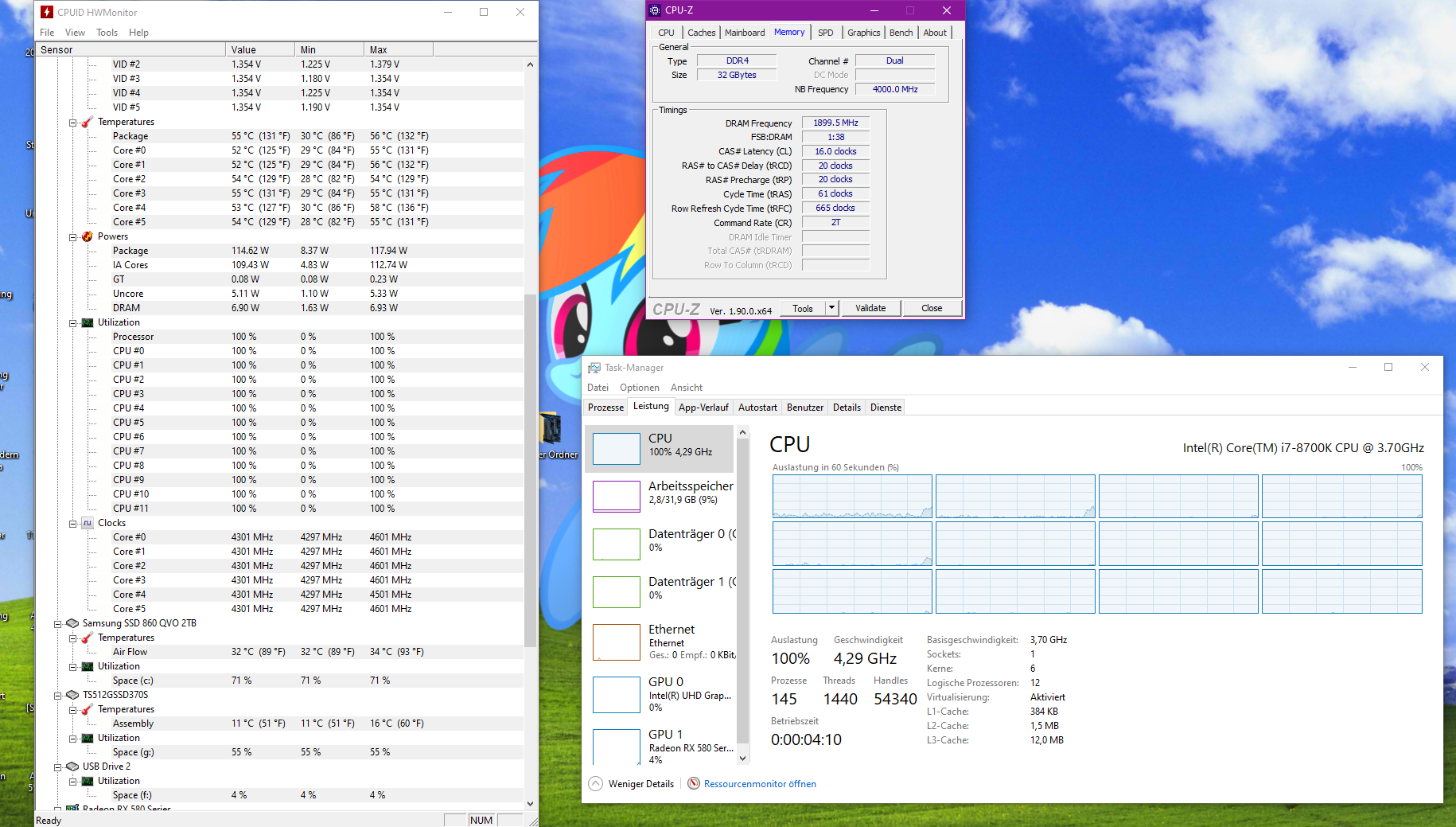1456x827 pixels.
Task: Click Utilization chip icon above Space (c:)
Action: (88, 666)
